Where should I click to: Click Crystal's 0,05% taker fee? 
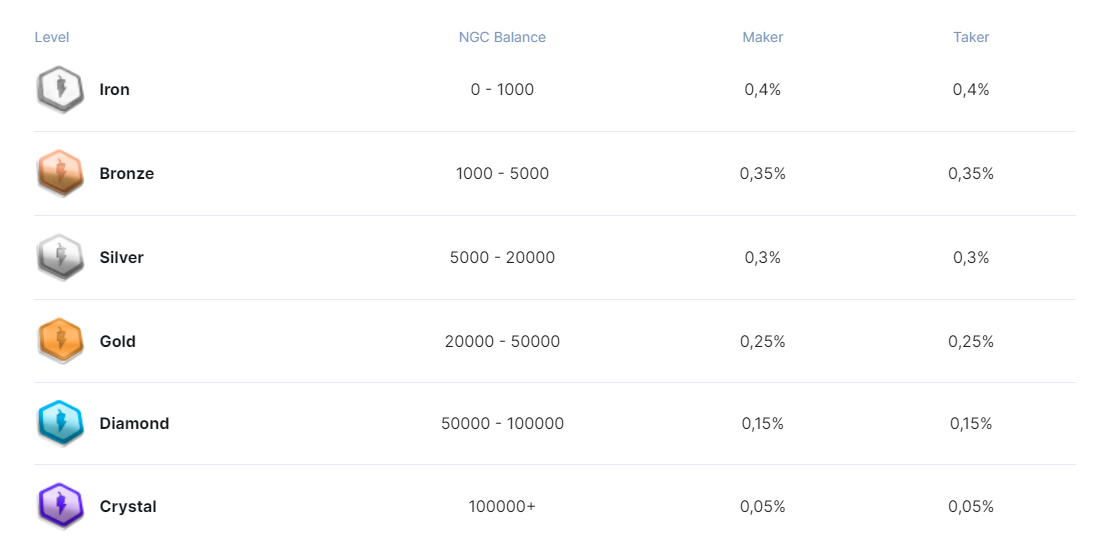(970, 507)
